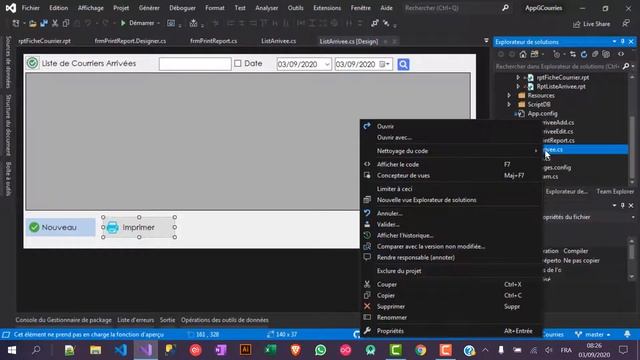Screen dimensions: 640x360
Task: Open the first date picker dropdown
Action: pos(327,64)
